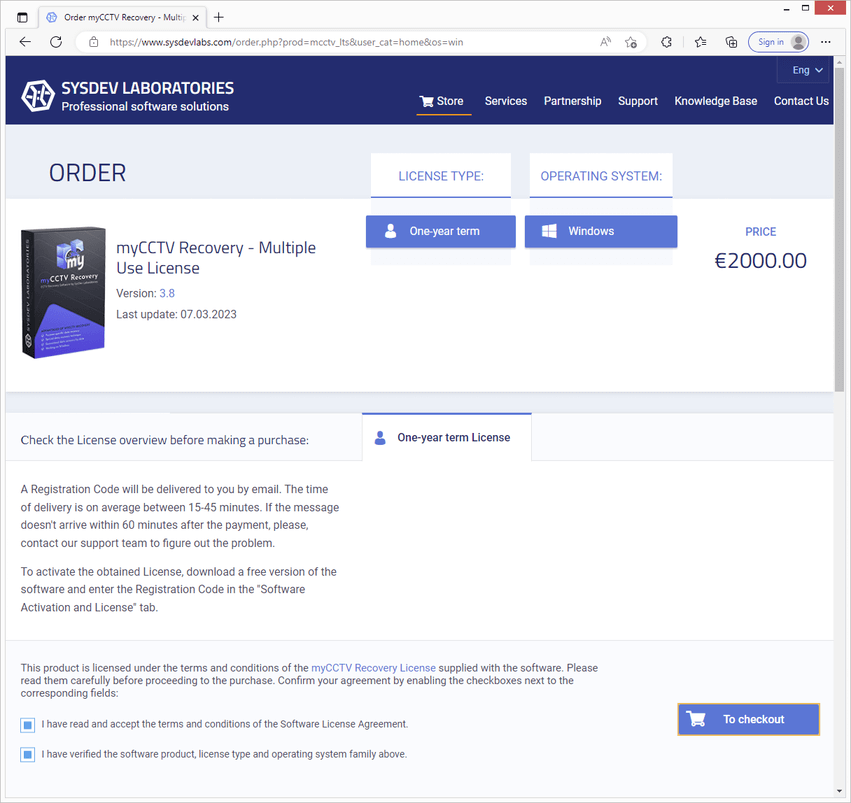Viewport: 851px width, 803px height.
Task: Click the To checkout button
Action: [x=748, y=719]
